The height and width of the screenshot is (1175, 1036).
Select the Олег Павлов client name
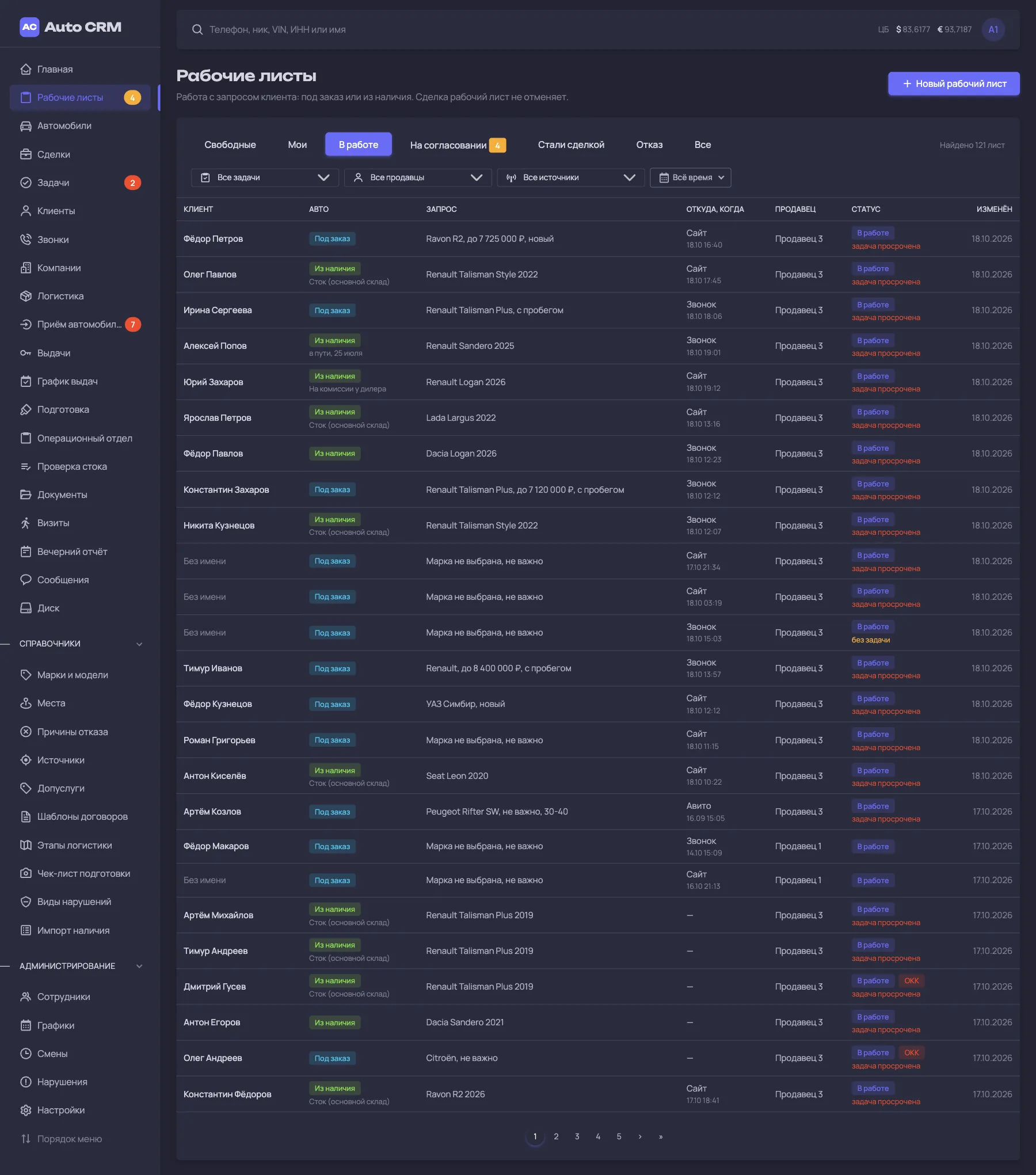click(x=210, y=275)
